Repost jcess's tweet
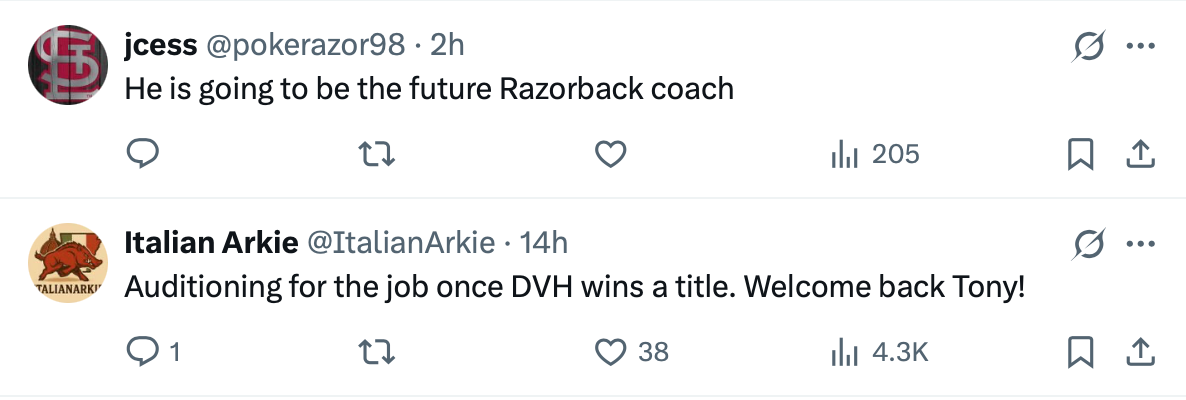 point(377,154)
